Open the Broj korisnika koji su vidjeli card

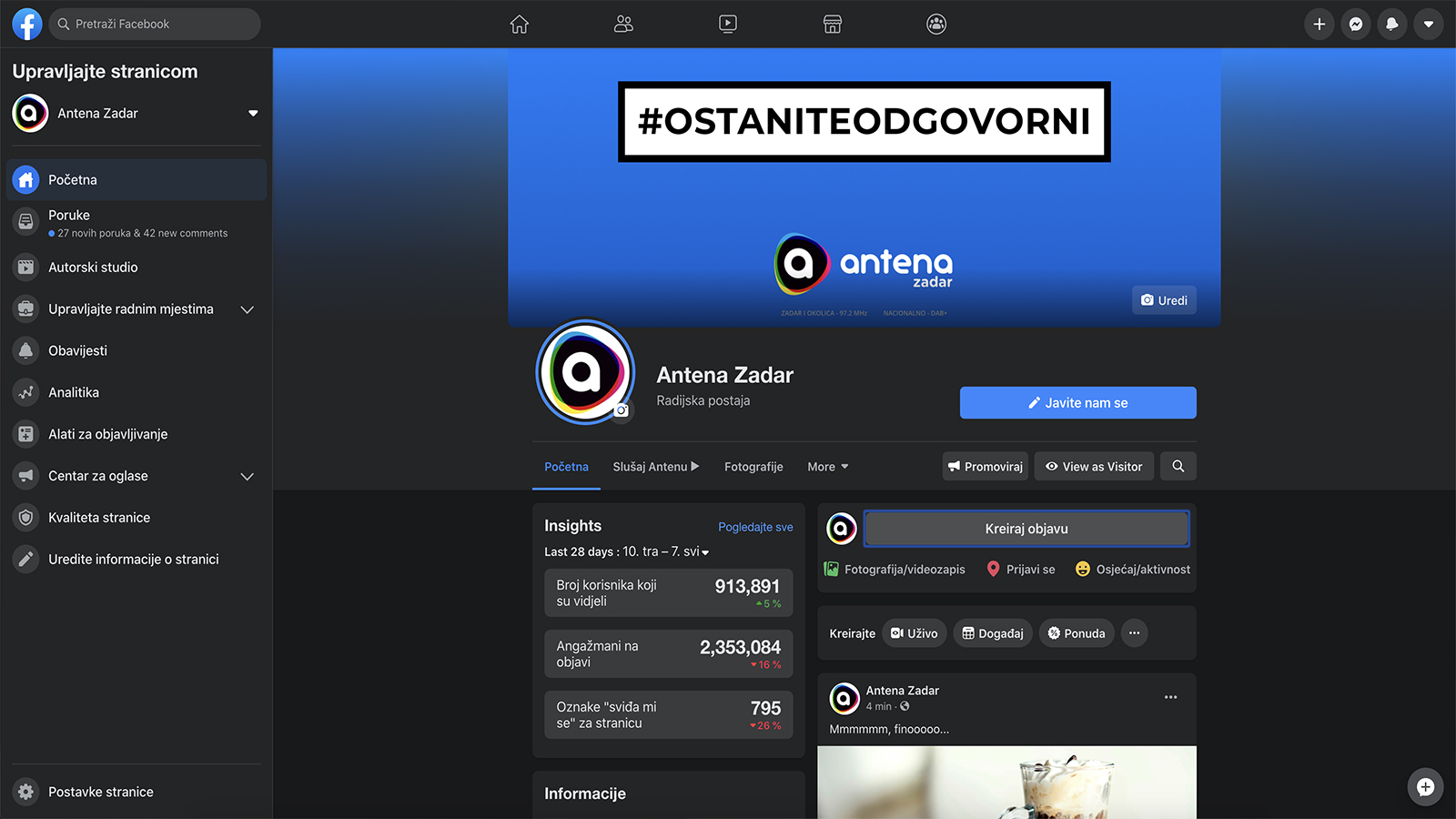point(669,592)
